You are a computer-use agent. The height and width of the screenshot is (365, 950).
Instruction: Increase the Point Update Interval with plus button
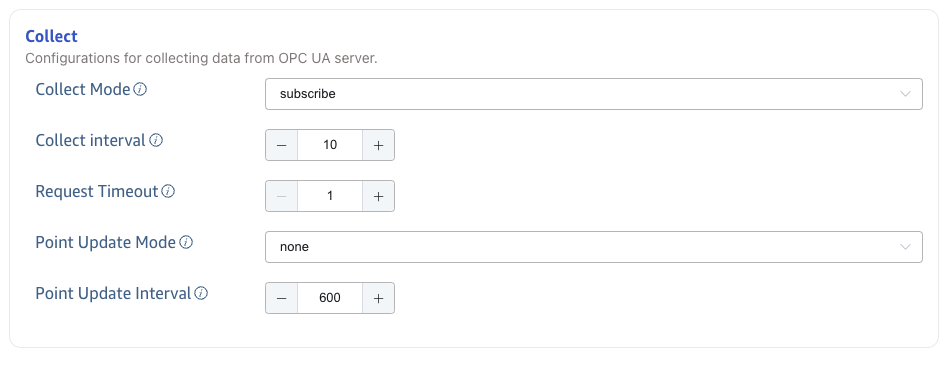[379, 298]
